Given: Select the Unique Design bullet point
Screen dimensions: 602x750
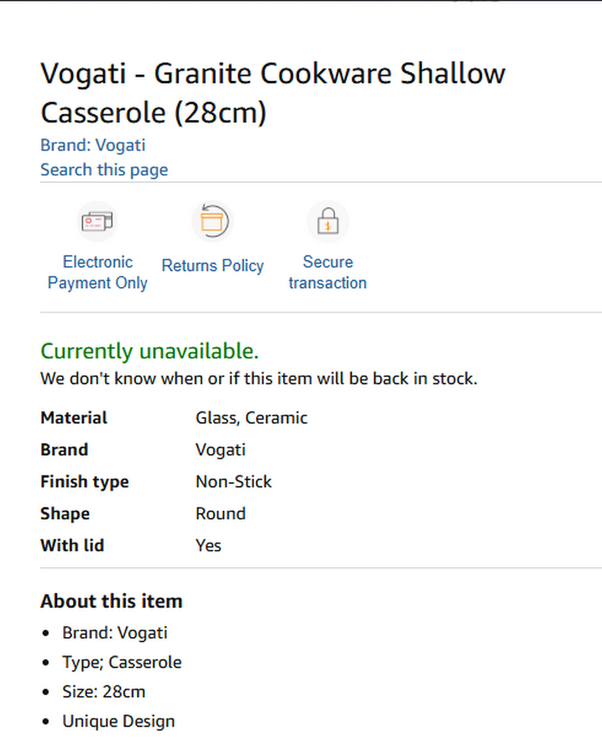Looking at the screenshot, I should [118, 721].
